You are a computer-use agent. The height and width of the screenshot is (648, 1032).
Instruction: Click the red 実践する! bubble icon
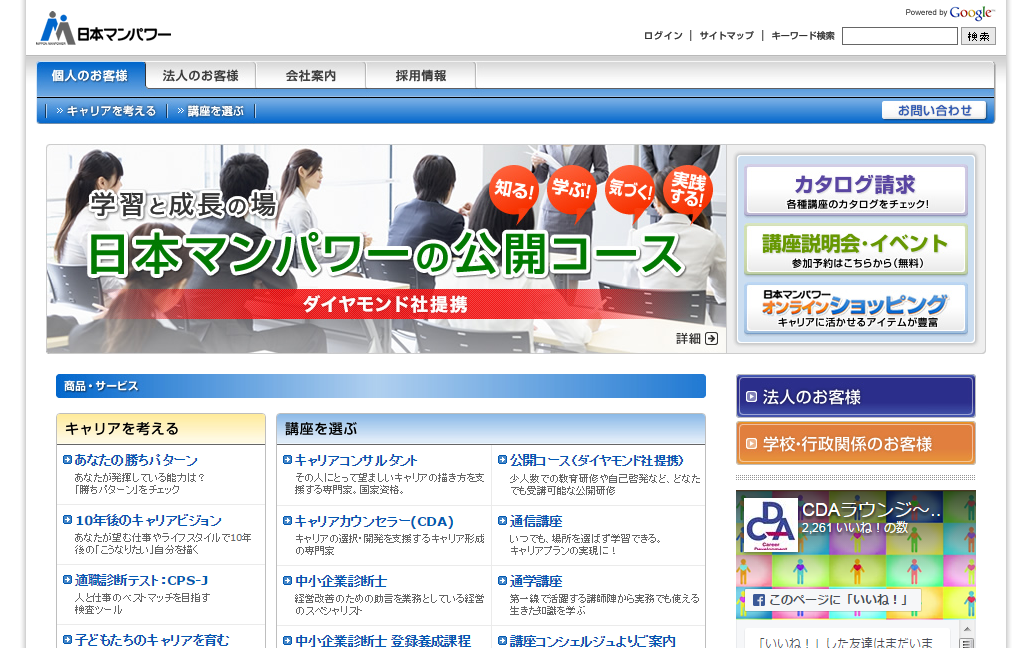(688, 187)
